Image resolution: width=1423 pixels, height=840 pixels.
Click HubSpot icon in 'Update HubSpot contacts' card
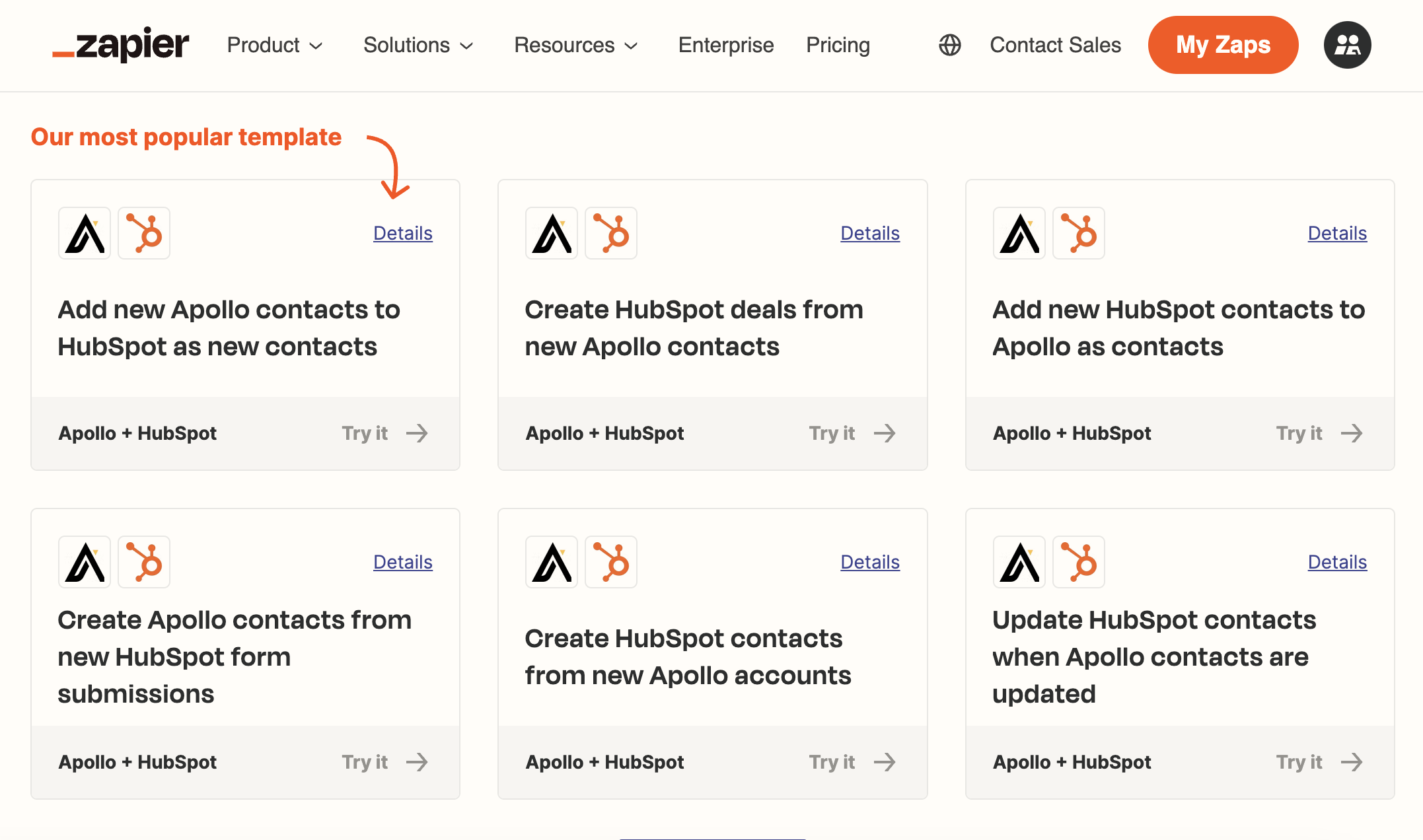1079,562
